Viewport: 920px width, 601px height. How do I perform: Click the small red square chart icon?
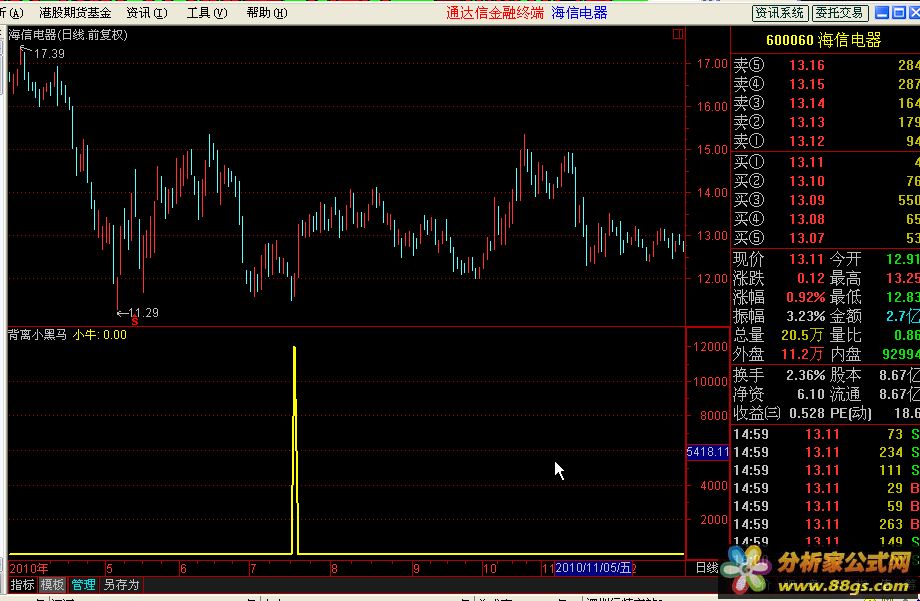coord(678,34)
